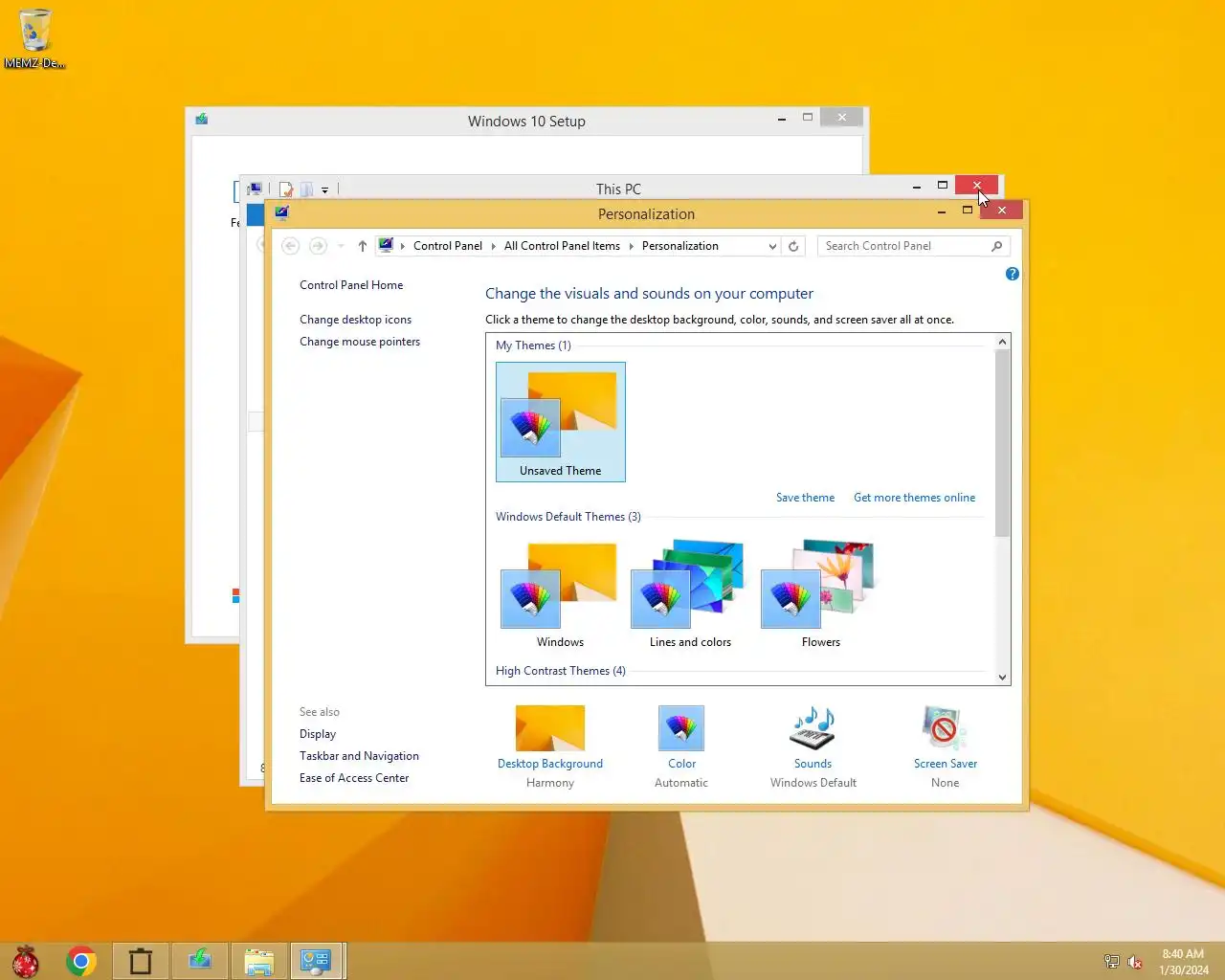Click the Control Panel breadcrumb
The width and height of the screenshot is (1225, 980).
click(x=448, y=246)
